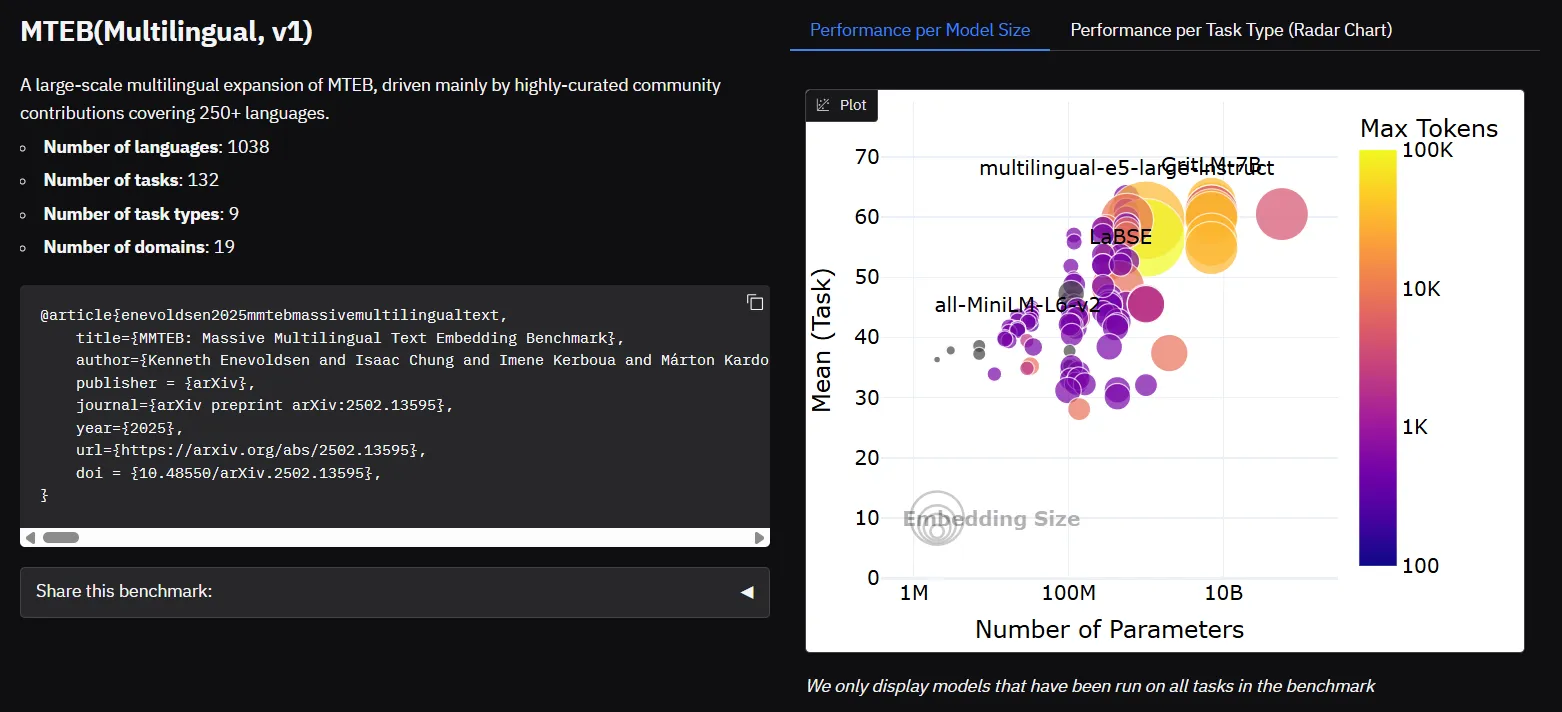Click the Number of languages: 1038 line
Image resolution: width=1562 pixels, height=712 pixels.
tap(156, 147)
